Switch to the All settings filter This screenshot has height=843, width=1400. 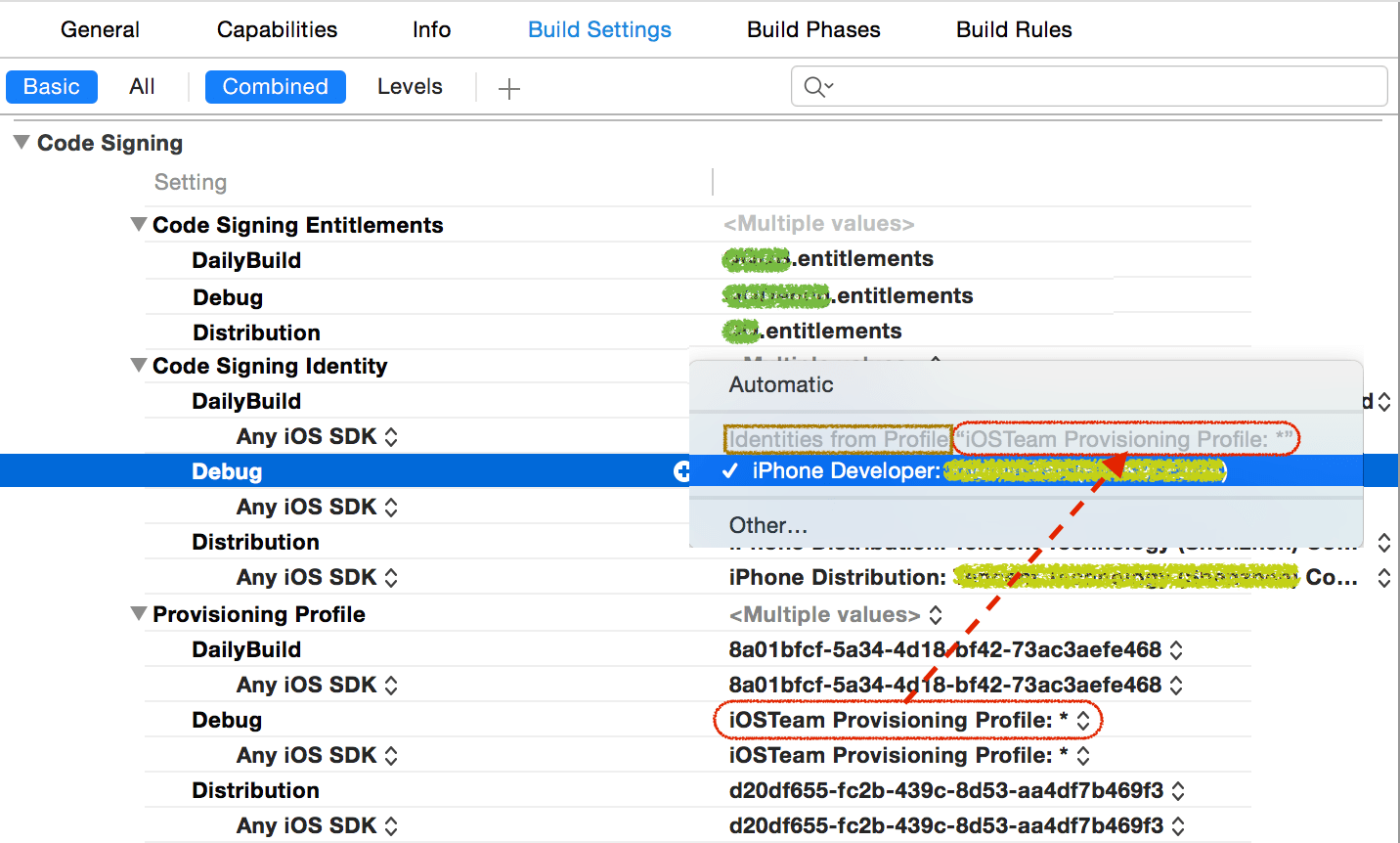tap(141, 86)
